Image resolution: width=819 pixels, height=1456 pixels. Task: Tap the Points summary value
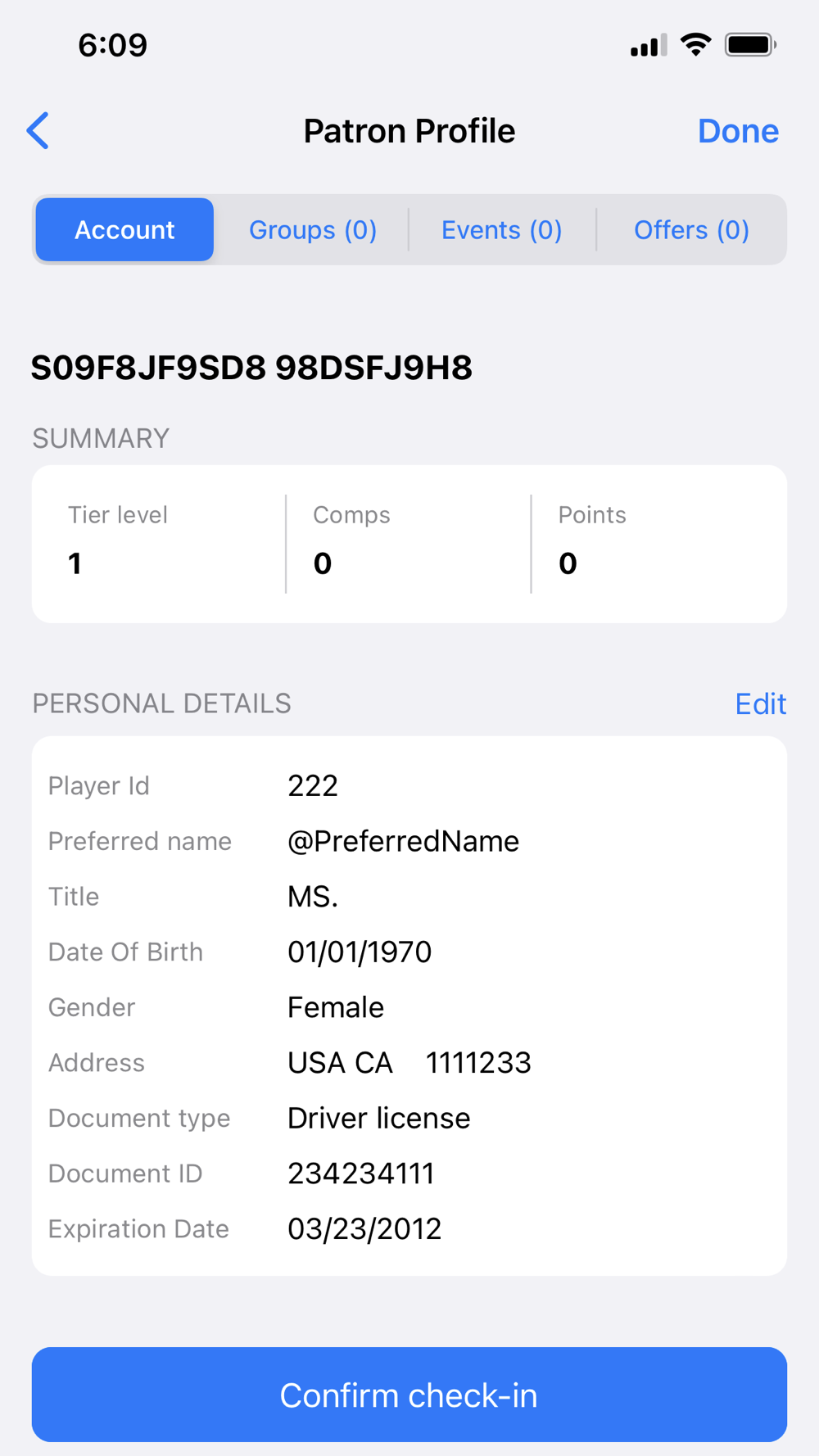568,563
